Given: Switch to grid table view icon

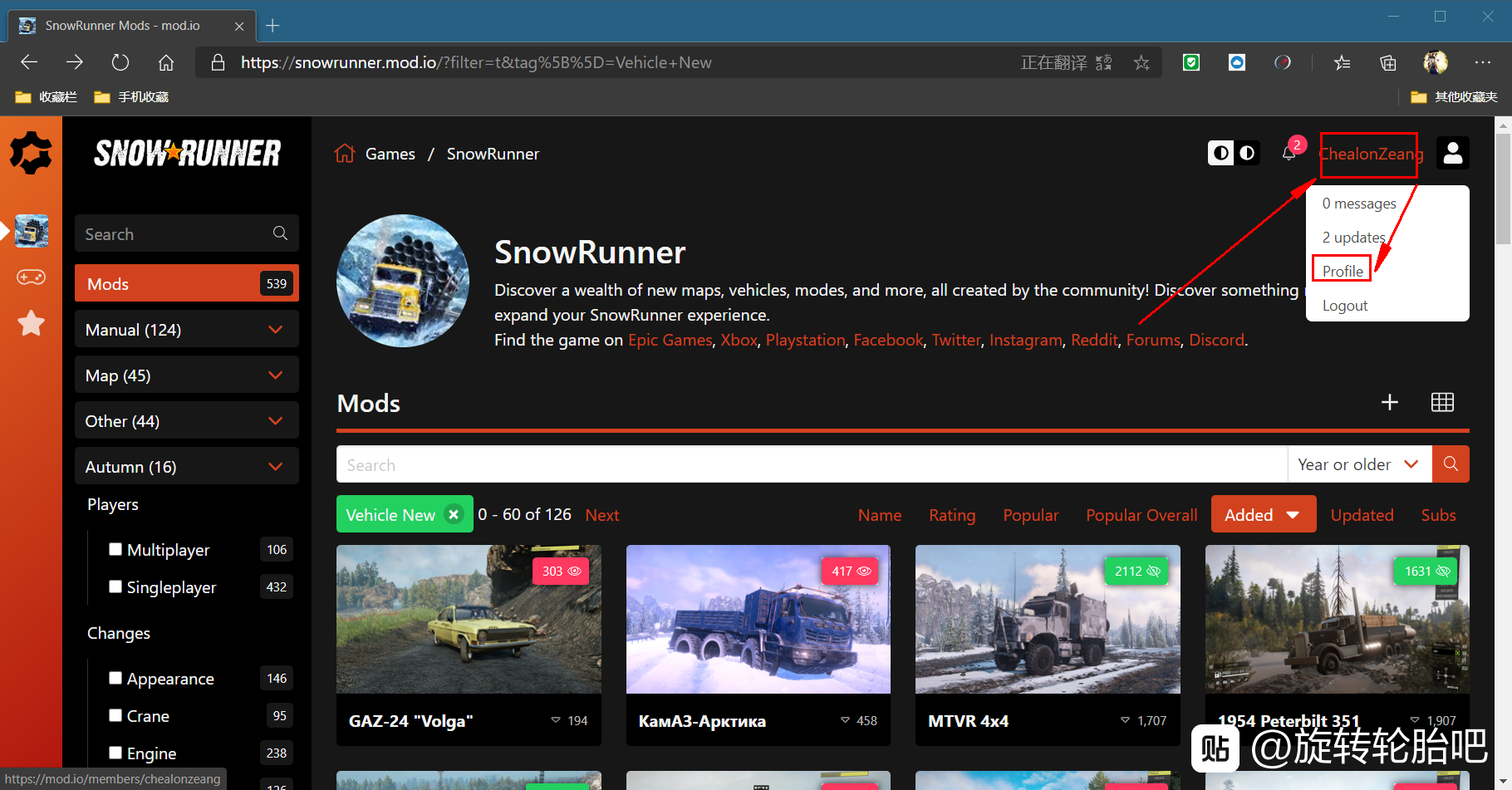Looking at the screenshot, I should click(1443, 403).
